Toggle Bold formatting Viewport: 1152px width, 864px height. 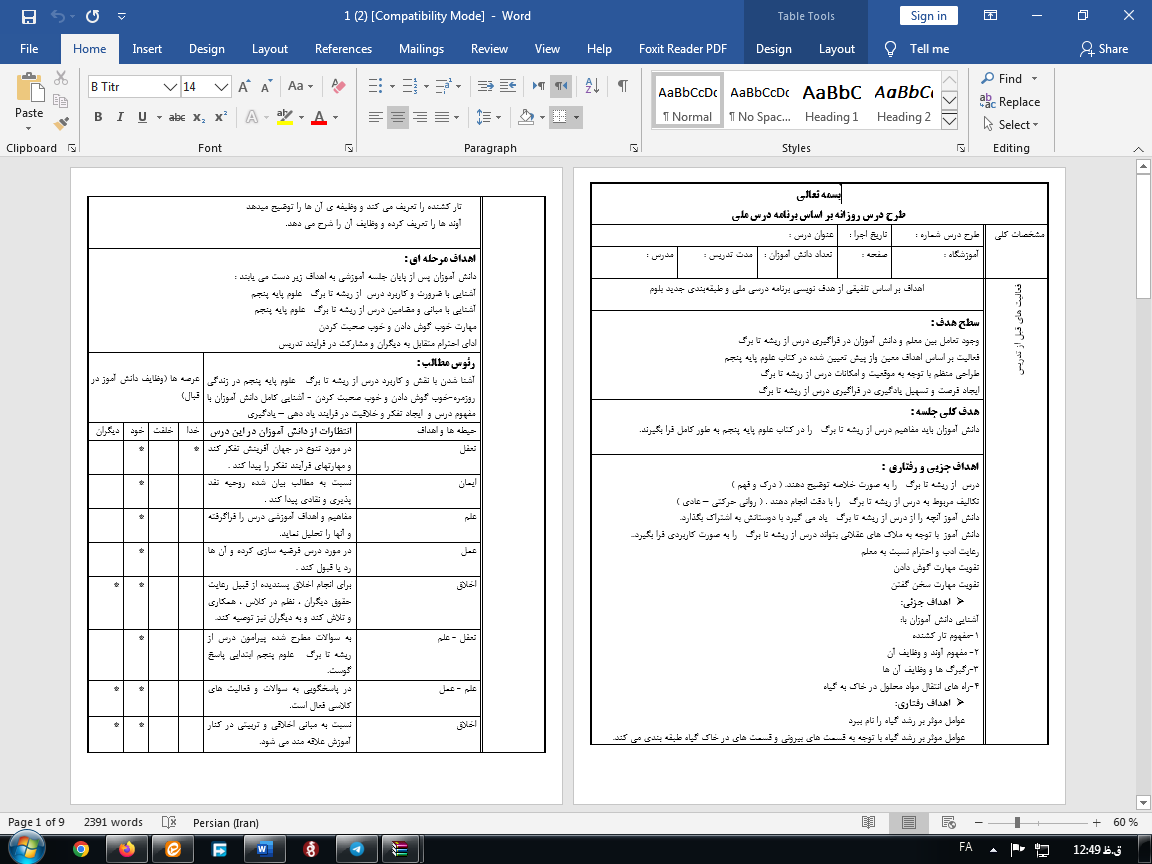click(x=98, y=117)
